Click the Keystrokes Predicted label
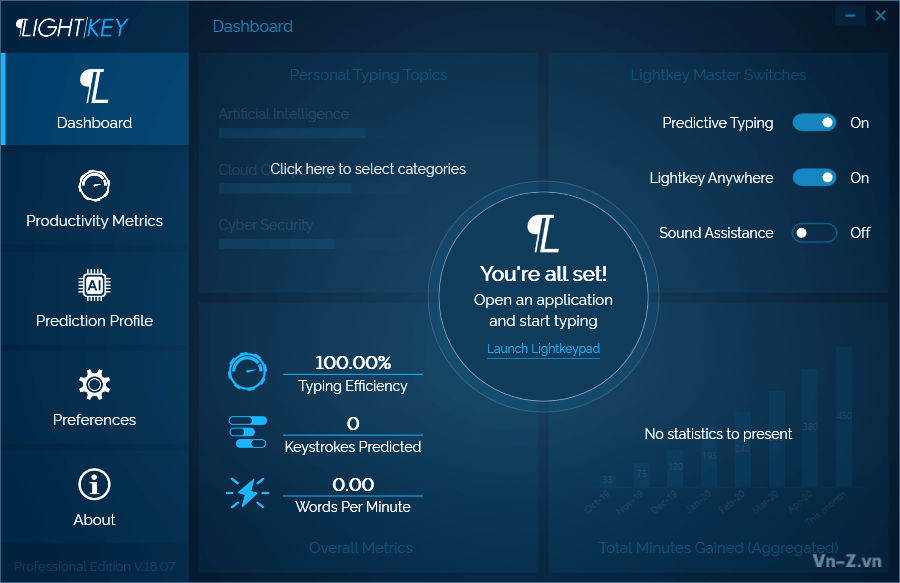Viewport: 900px width, 583px height. [353, 447]
